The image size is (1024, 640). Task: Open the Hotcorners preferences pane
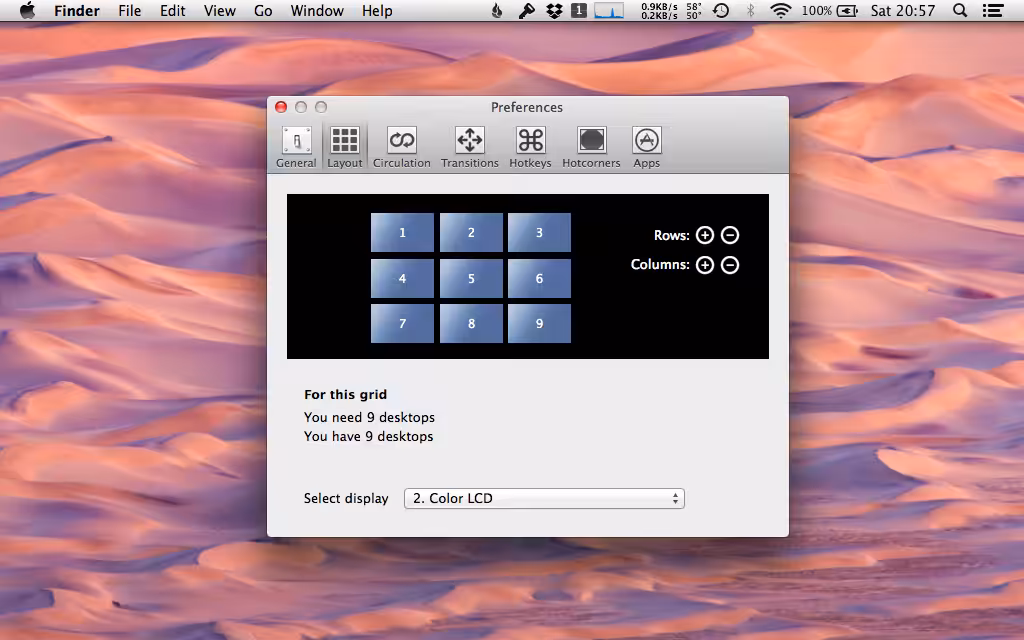click(x=591, y=147)
